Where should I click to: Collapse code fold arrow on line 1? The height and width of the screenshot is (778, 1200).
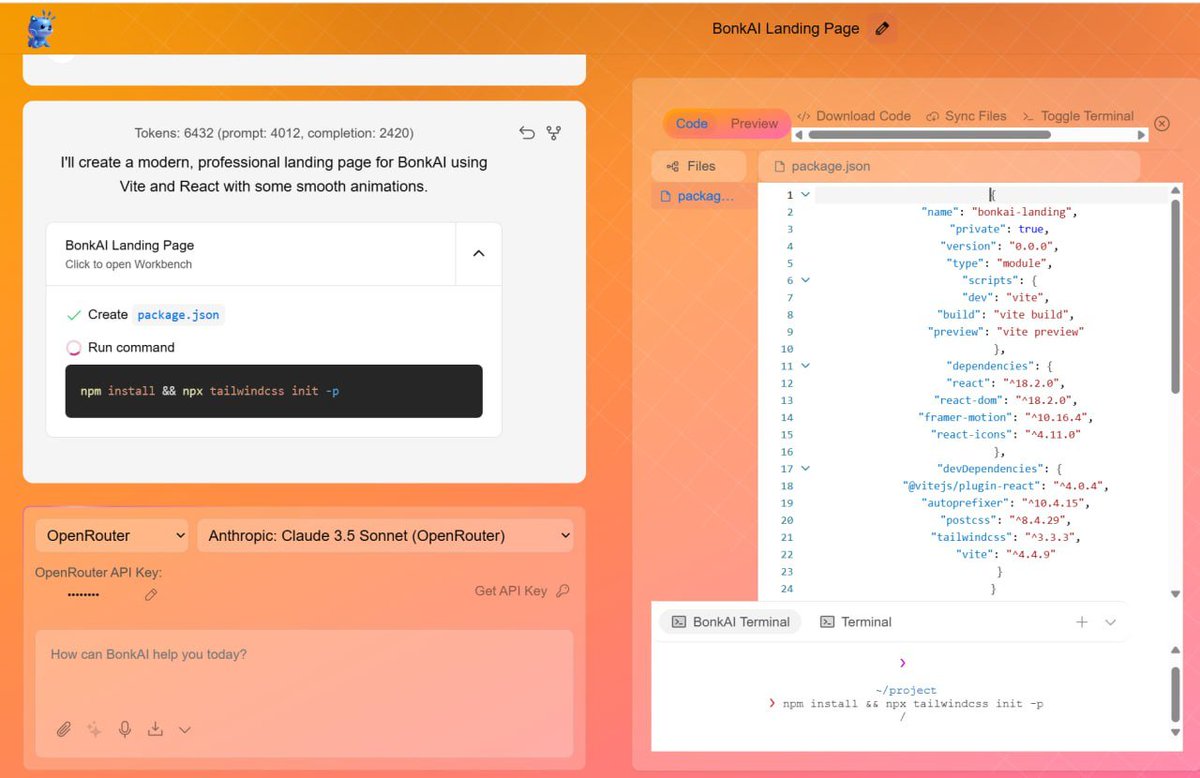(805, 195)
